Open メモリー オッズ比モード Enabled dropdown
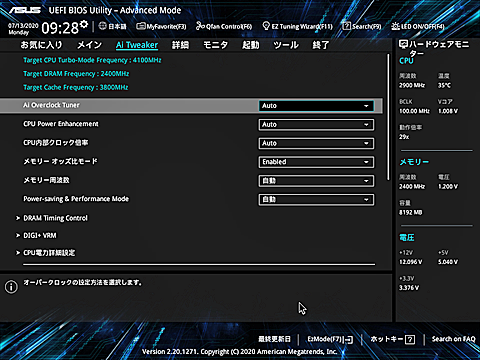This screenshot has width=480, height=360. tap(316, 162)
